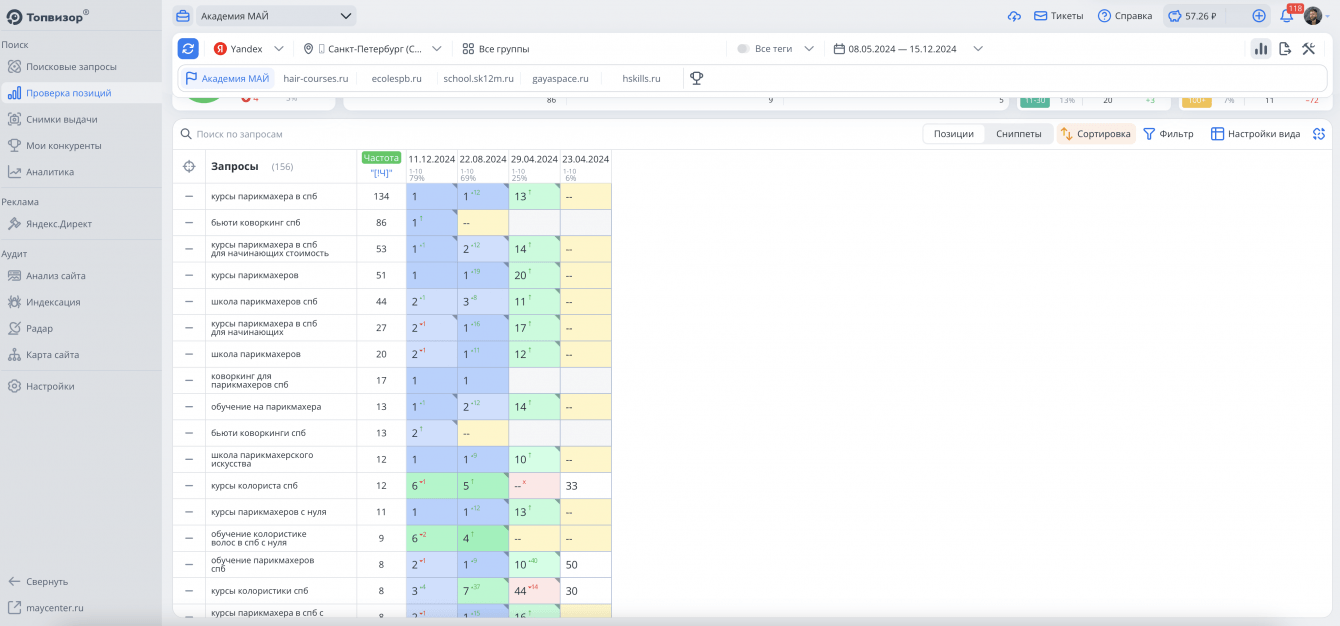Open Анализ сайта in sidebar

(x=80, y=276)
